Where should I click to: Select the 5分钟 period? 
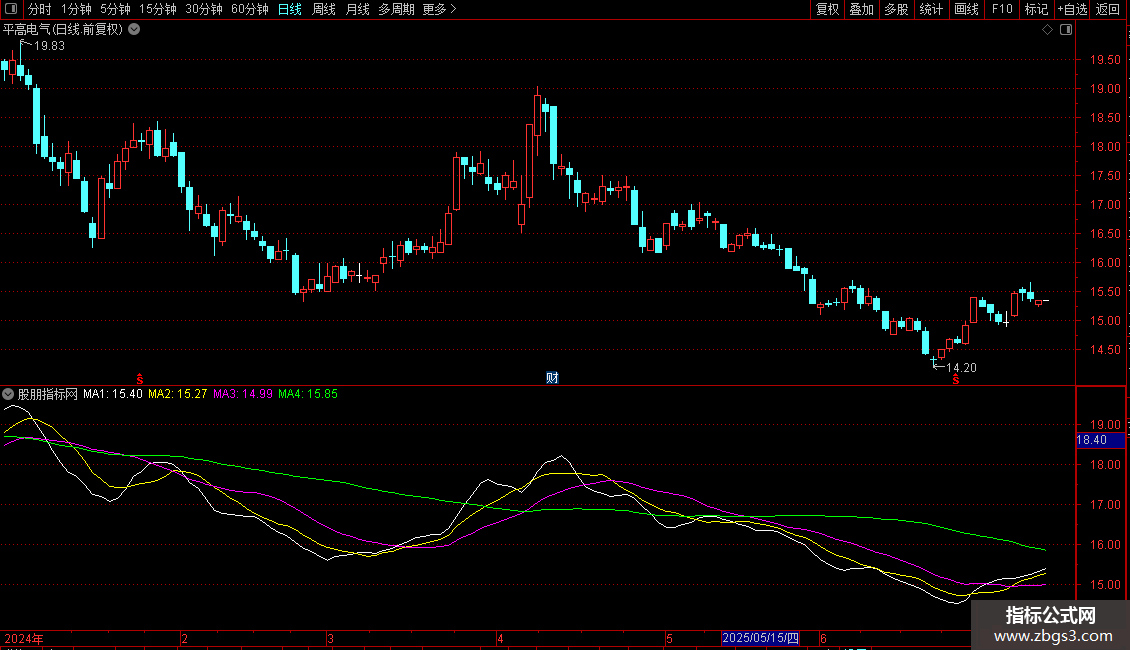click(115, 9)
